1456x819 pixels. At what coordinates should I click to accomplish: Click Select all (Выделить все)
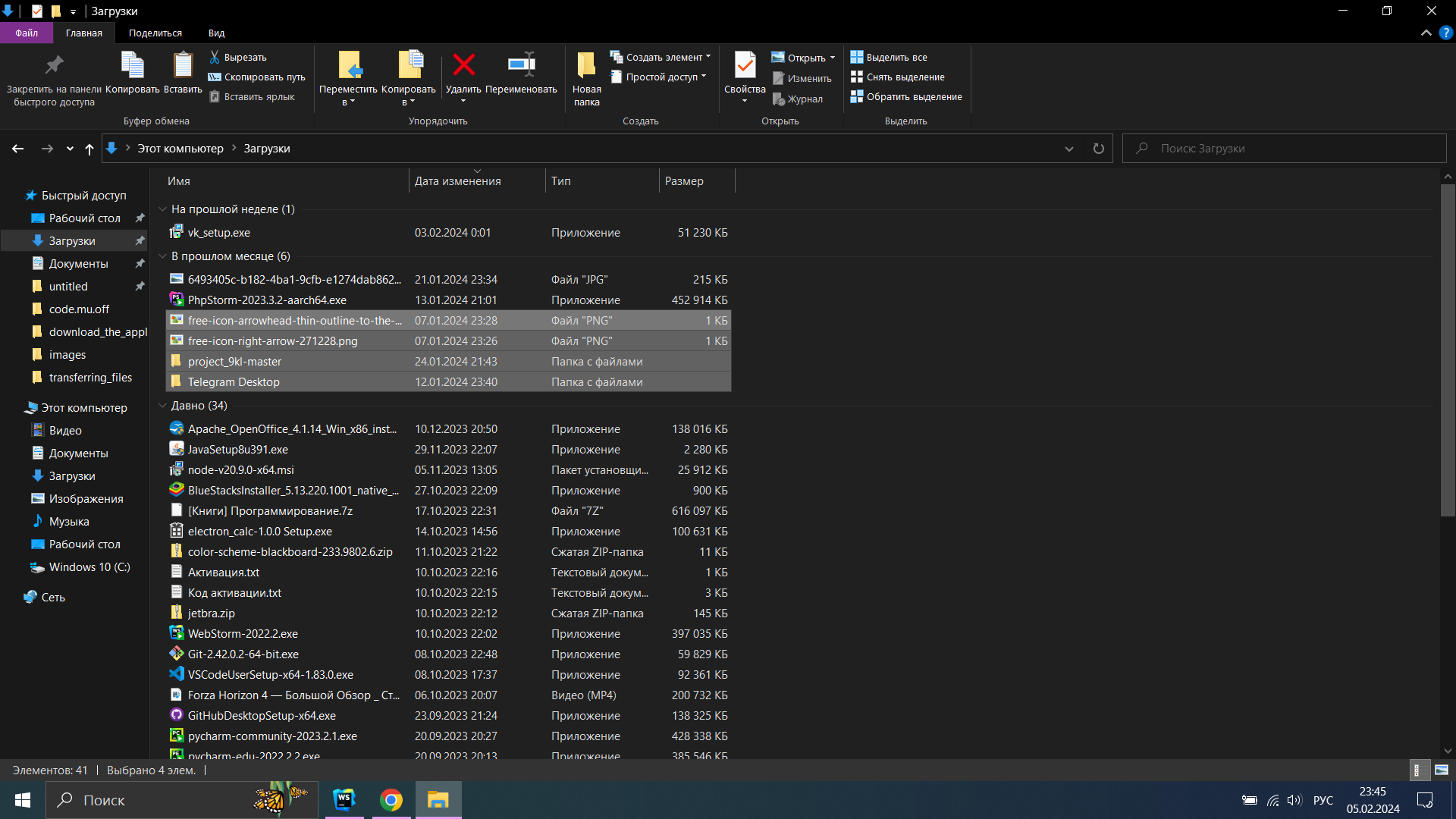[889, 57]
